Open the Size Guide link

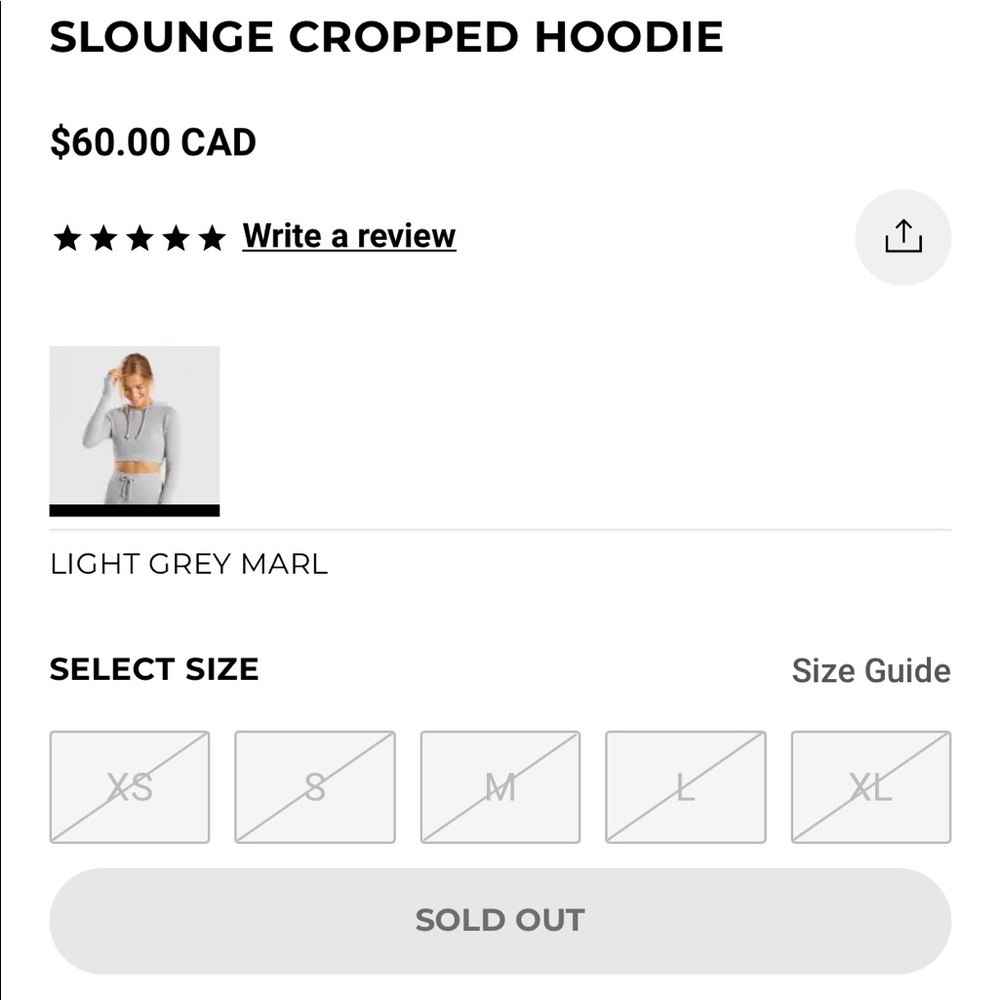871,671
